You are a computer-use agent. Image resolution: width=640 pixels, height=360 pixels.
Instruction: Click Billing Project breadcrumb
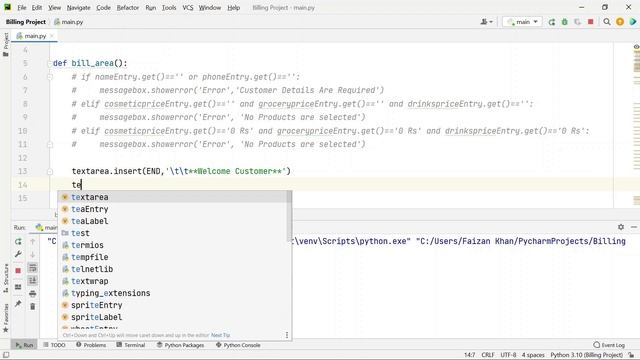coord(26,22)
